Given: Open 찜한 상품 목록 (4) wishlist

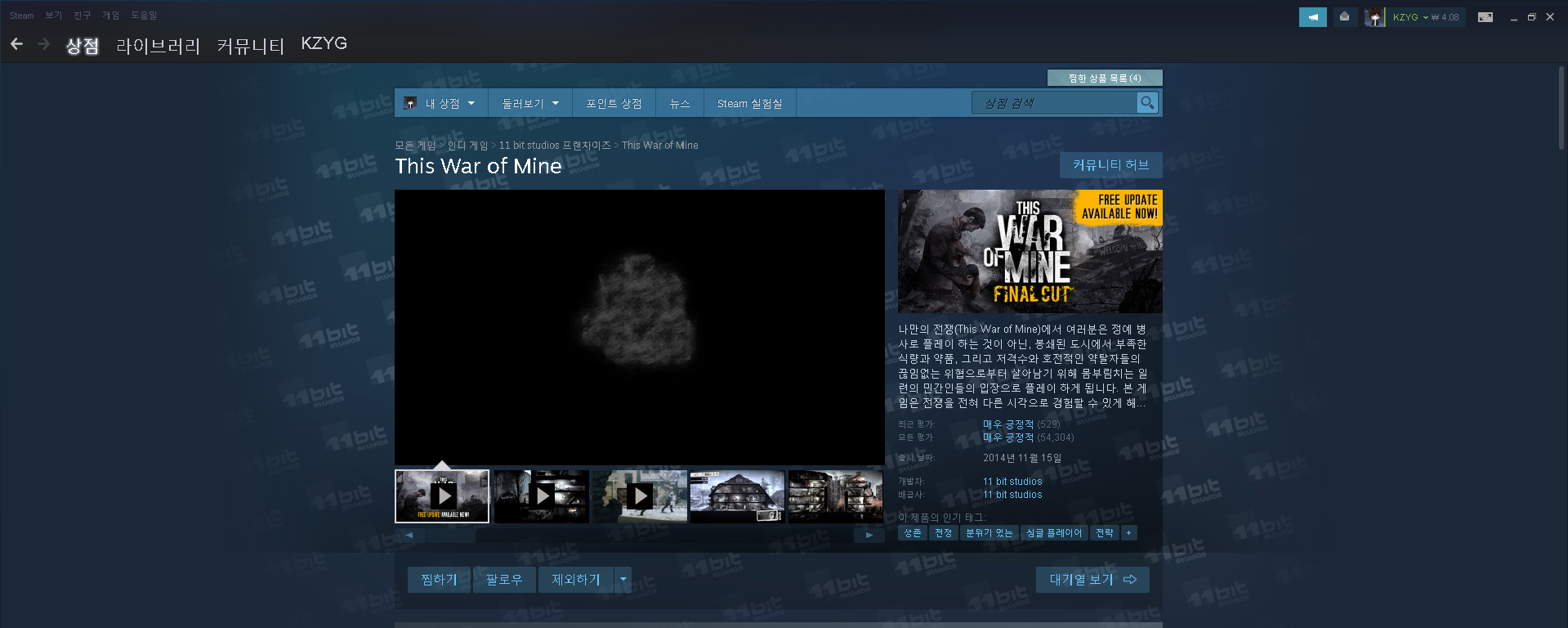Looking at the screenshot, I should pyautogui.click(x=1105, y=78).
